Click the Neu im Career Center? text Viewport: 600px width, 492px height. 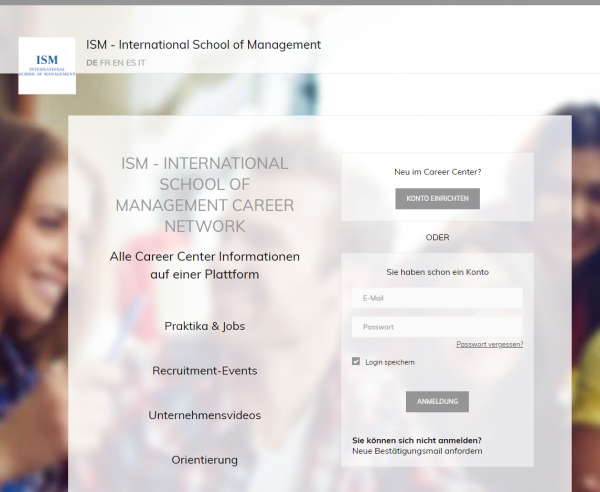click(437, 172)
